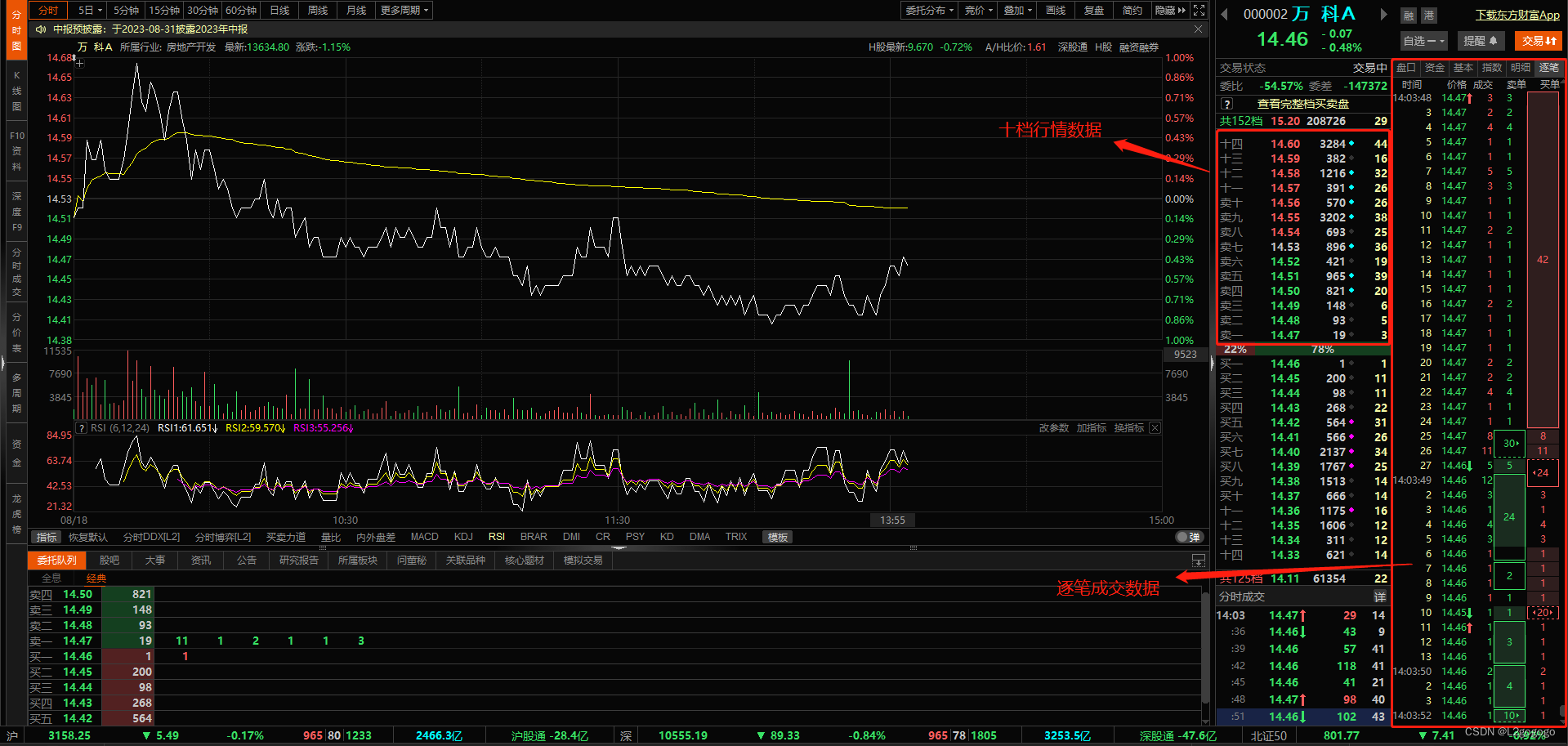Dismiss the 中报预披露 notice bar

point(1198,29)
